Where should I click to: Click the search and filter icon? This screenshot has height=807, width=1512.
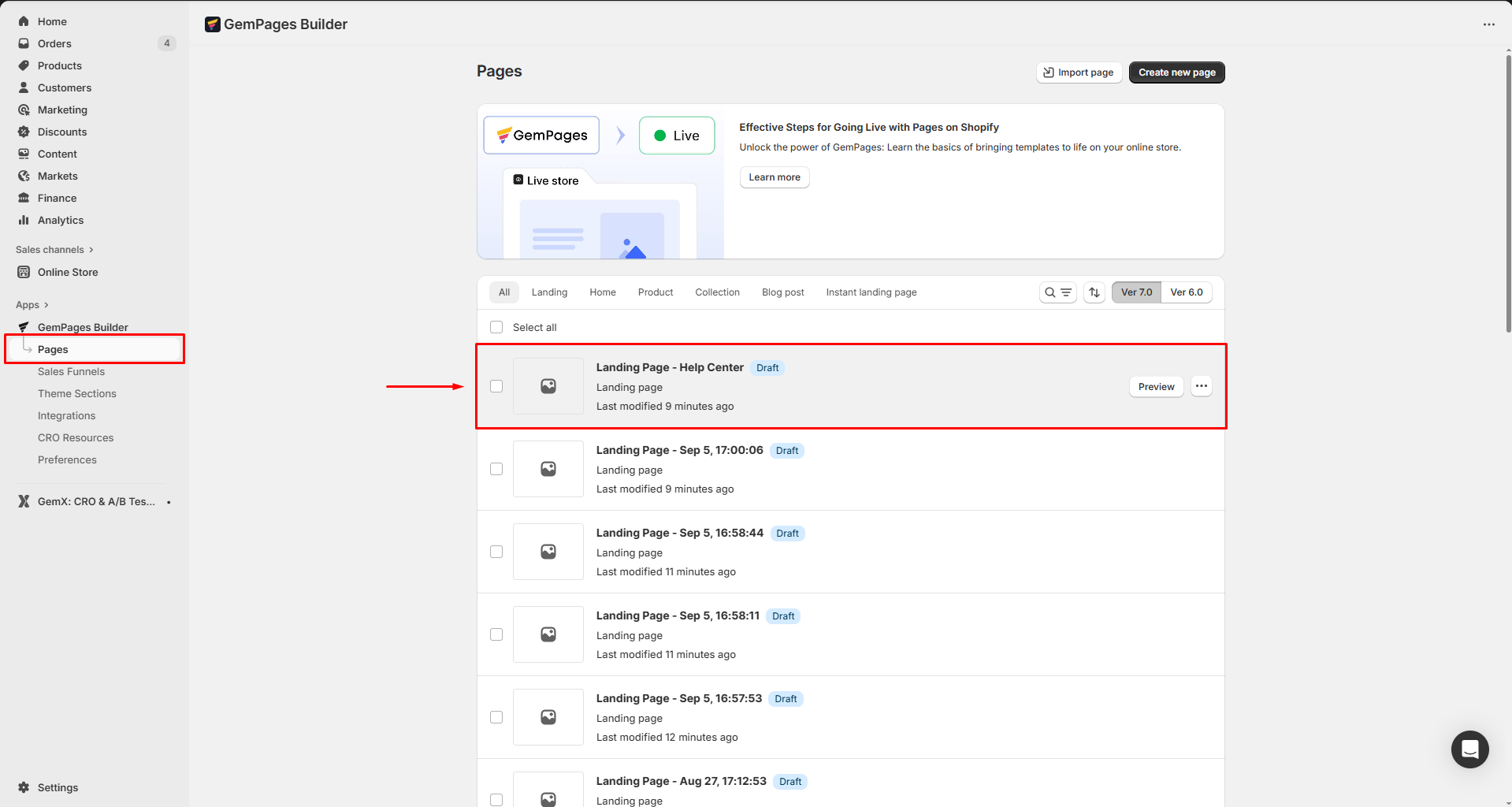(x=1057, y=292)
